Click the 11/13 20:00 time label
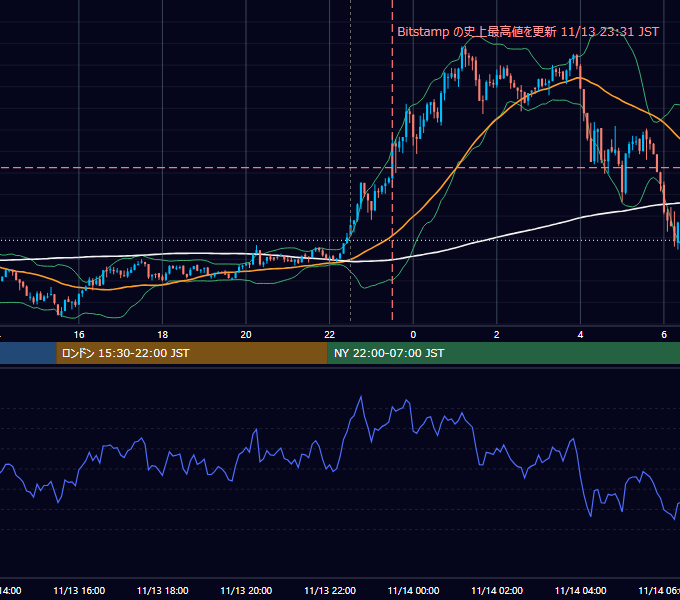Screen dimensions: 680x600 [246, 590]
